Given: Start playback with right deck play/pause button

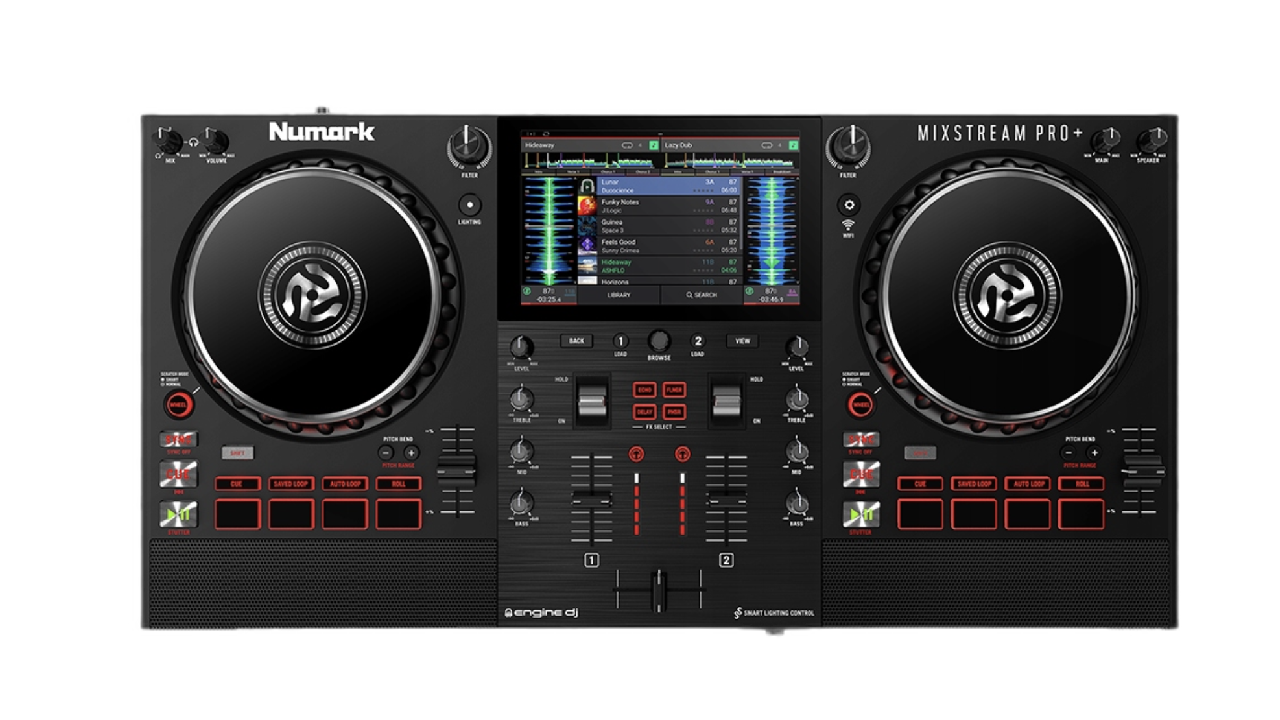Looking at the screenshot, I should [x=861, y=514].
